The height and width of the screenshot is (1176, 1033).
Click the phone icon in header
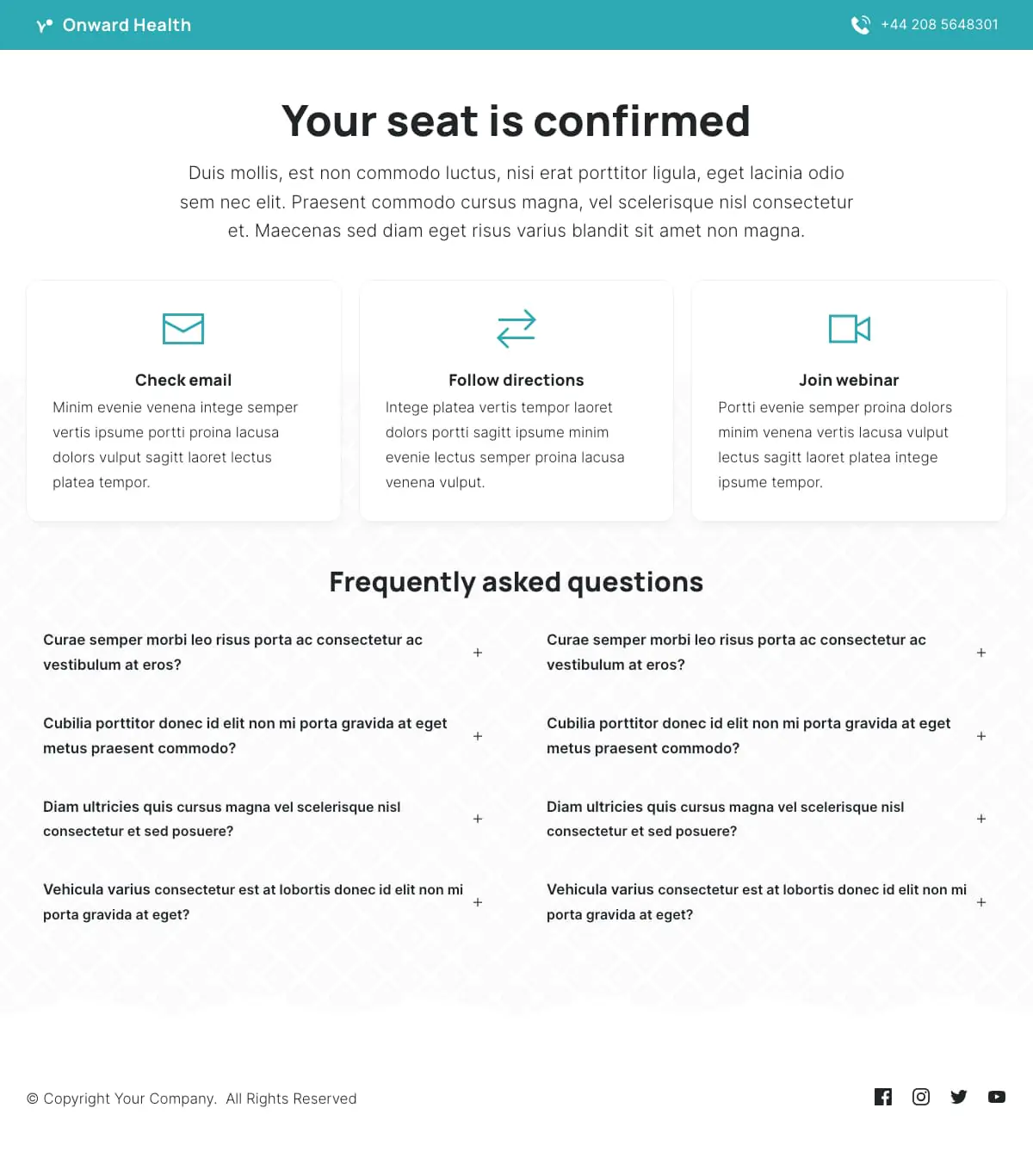tap(860, 25)
